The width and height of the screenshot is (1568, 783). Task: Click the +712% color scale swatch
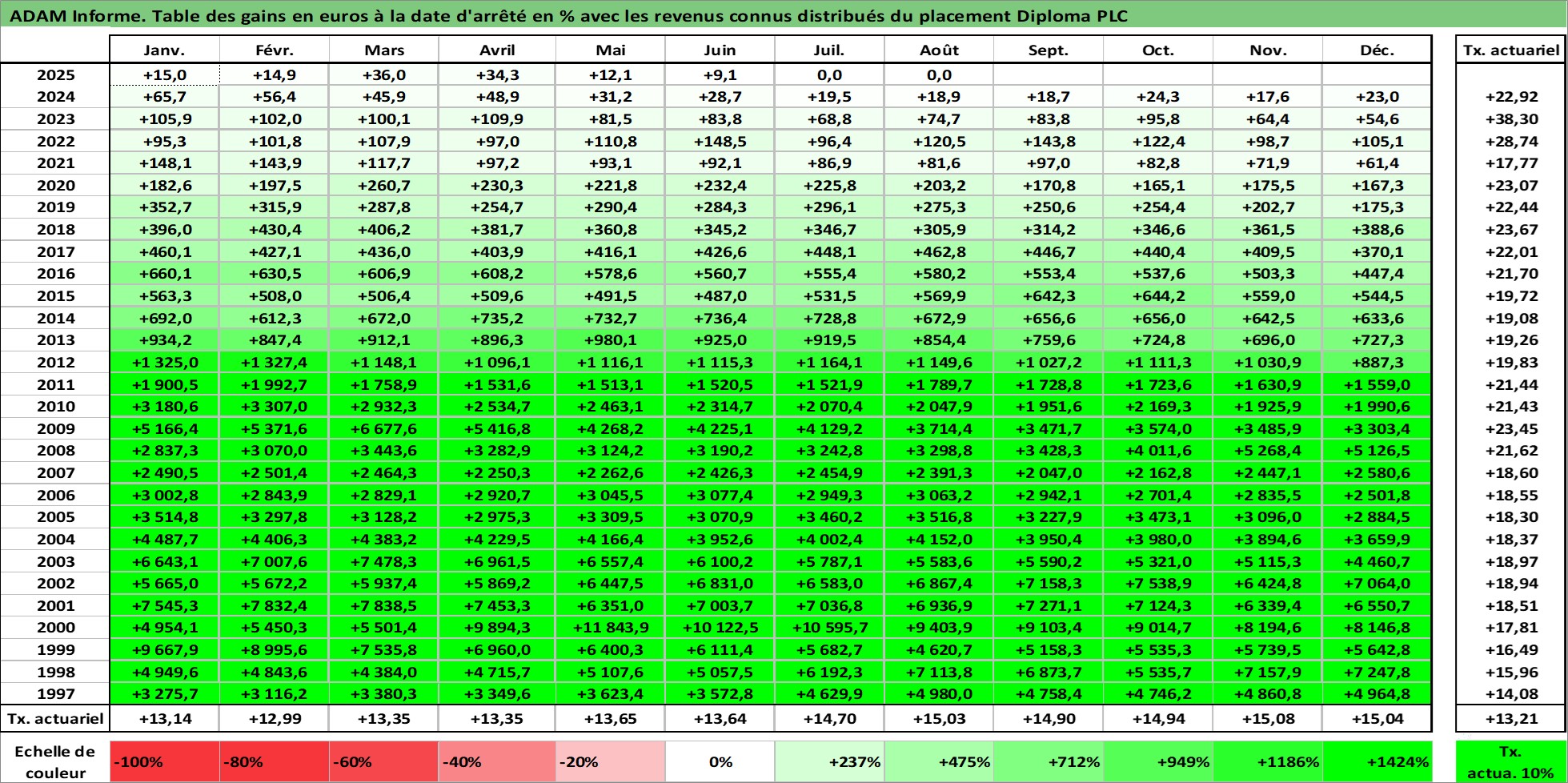[1049, 762]
